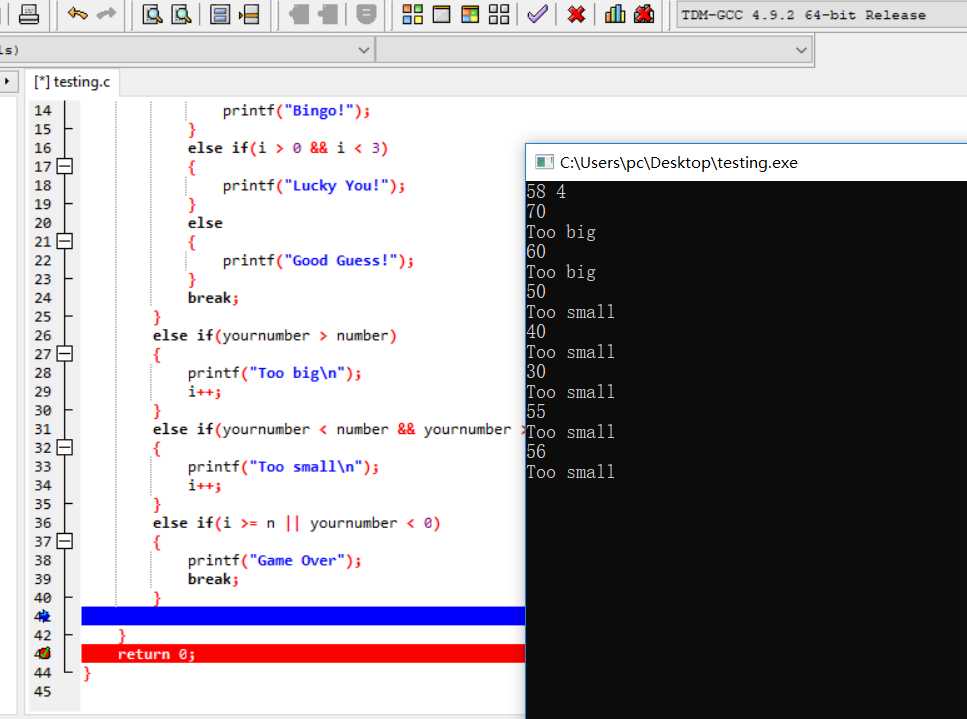Collapse the Too big block at line 27
Viewport: 967px width, 719px height.
[65, 354]
